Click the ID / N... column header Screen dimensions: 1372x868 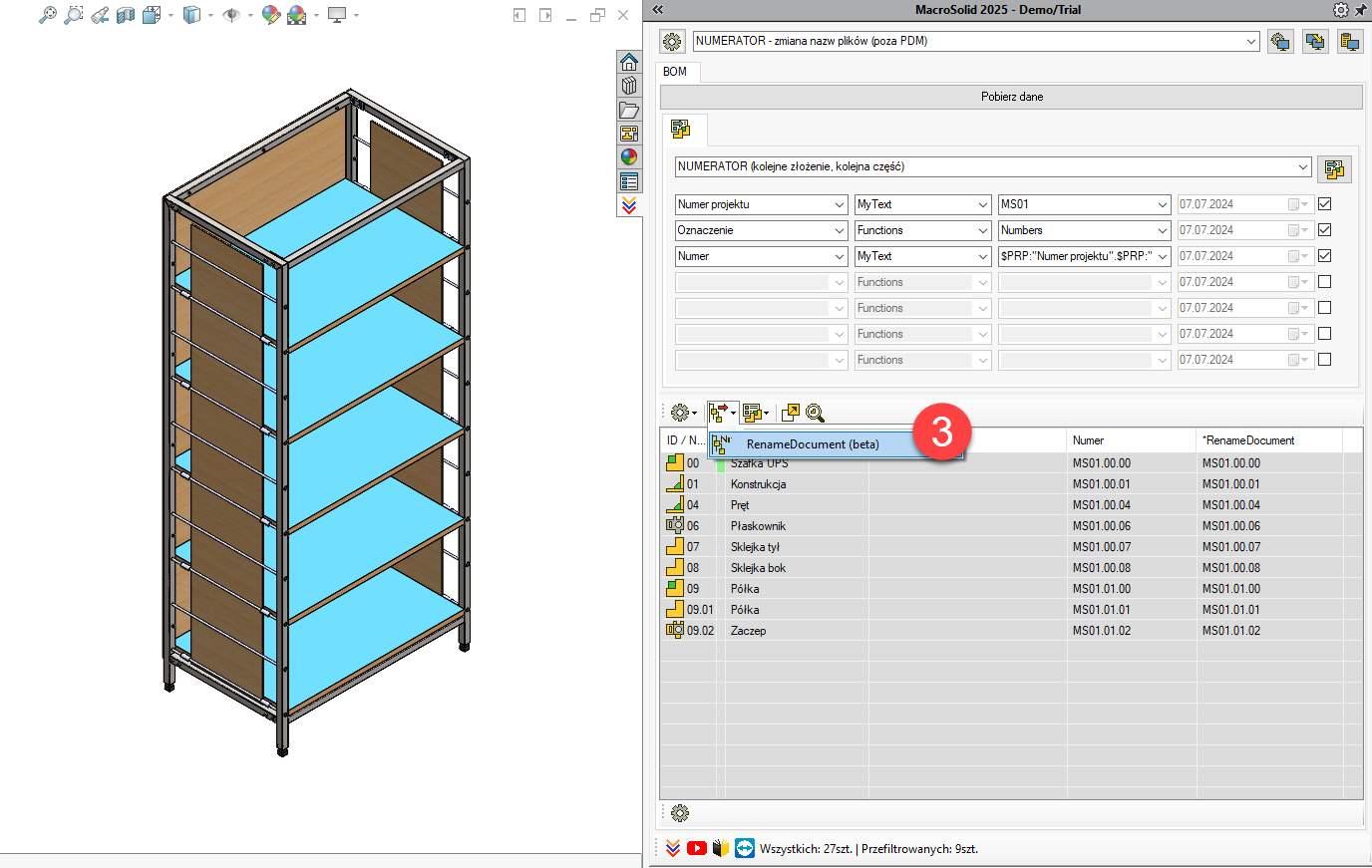click(x=684, y=440)
